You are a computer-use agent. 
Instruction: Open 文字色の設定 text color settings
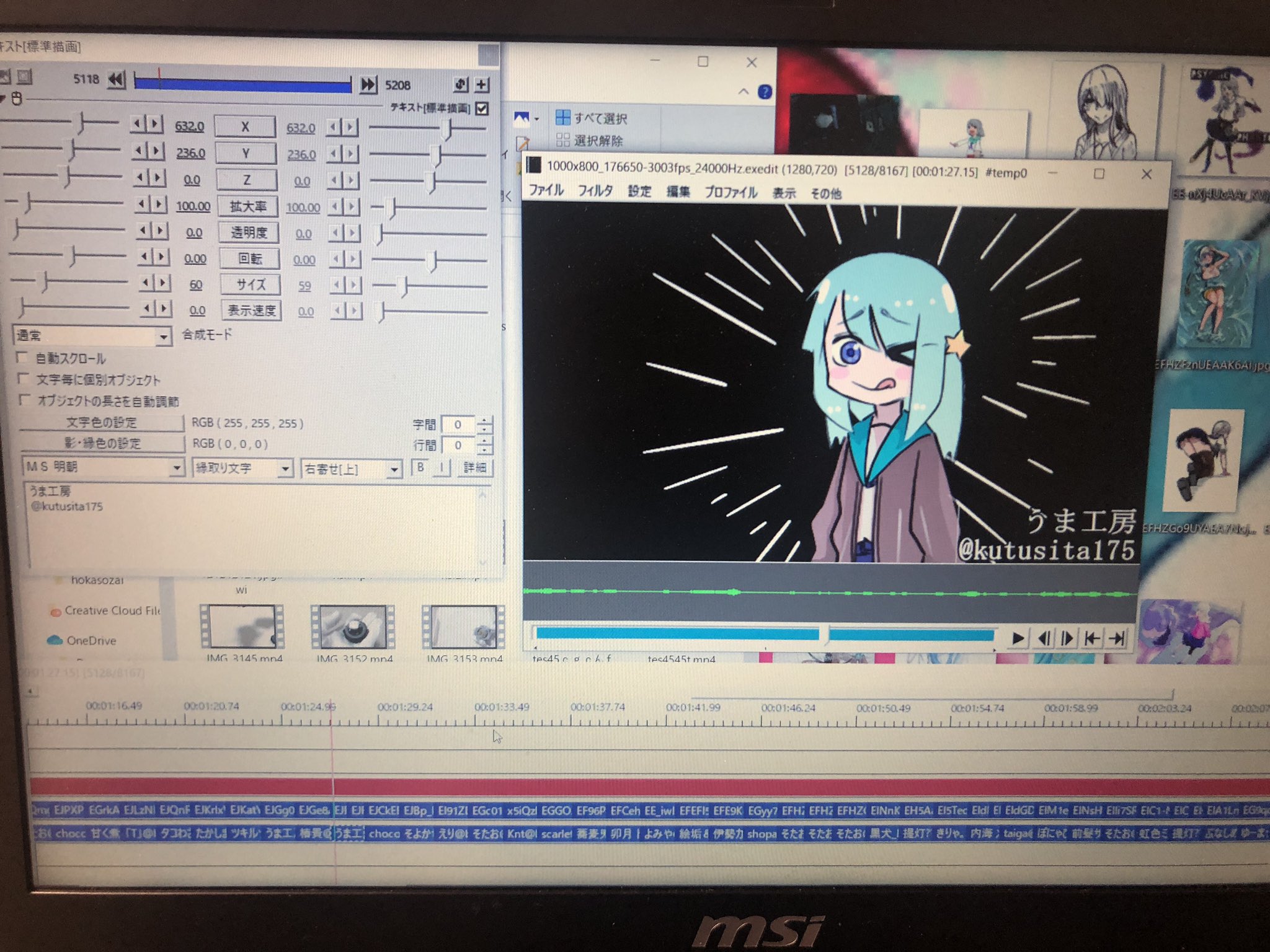[101, 423]
